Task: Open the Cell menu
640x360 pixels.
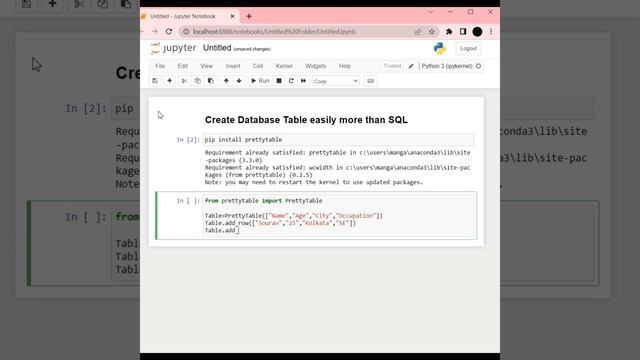Action: coord(258,66)
